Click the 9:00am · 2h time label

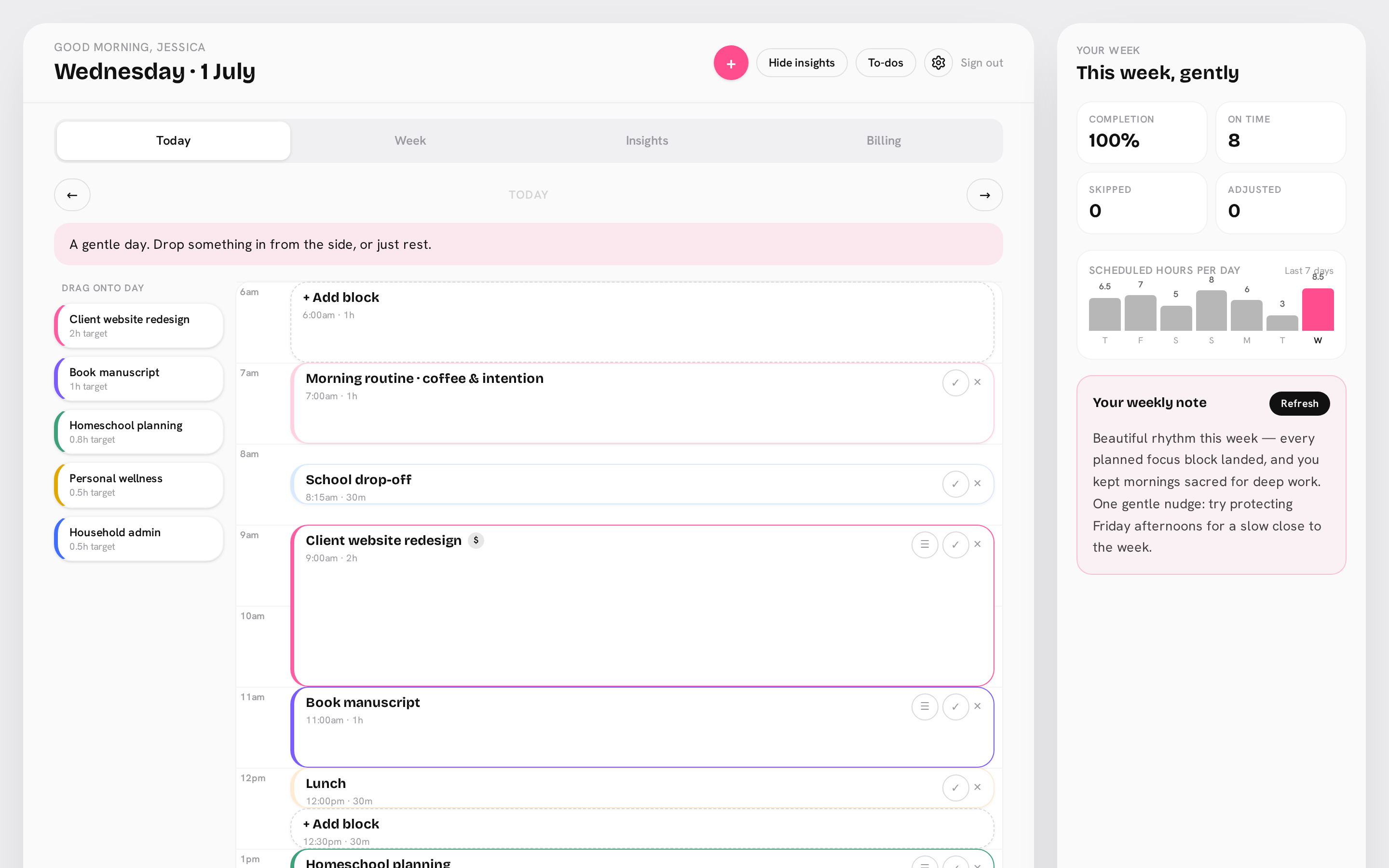[331, 558]
